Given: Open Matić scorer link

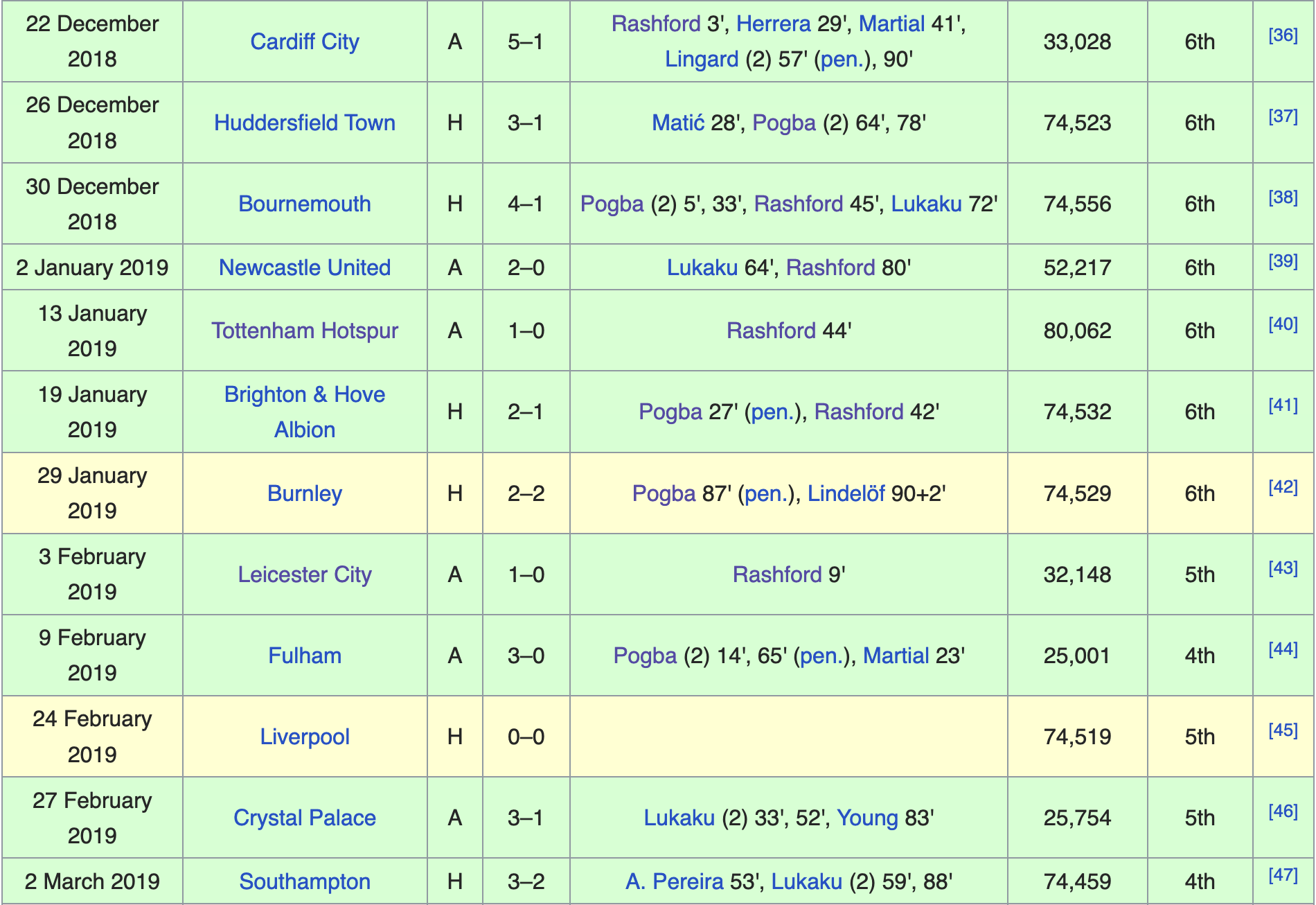Looking at the screenshot, I should point(678,123).
